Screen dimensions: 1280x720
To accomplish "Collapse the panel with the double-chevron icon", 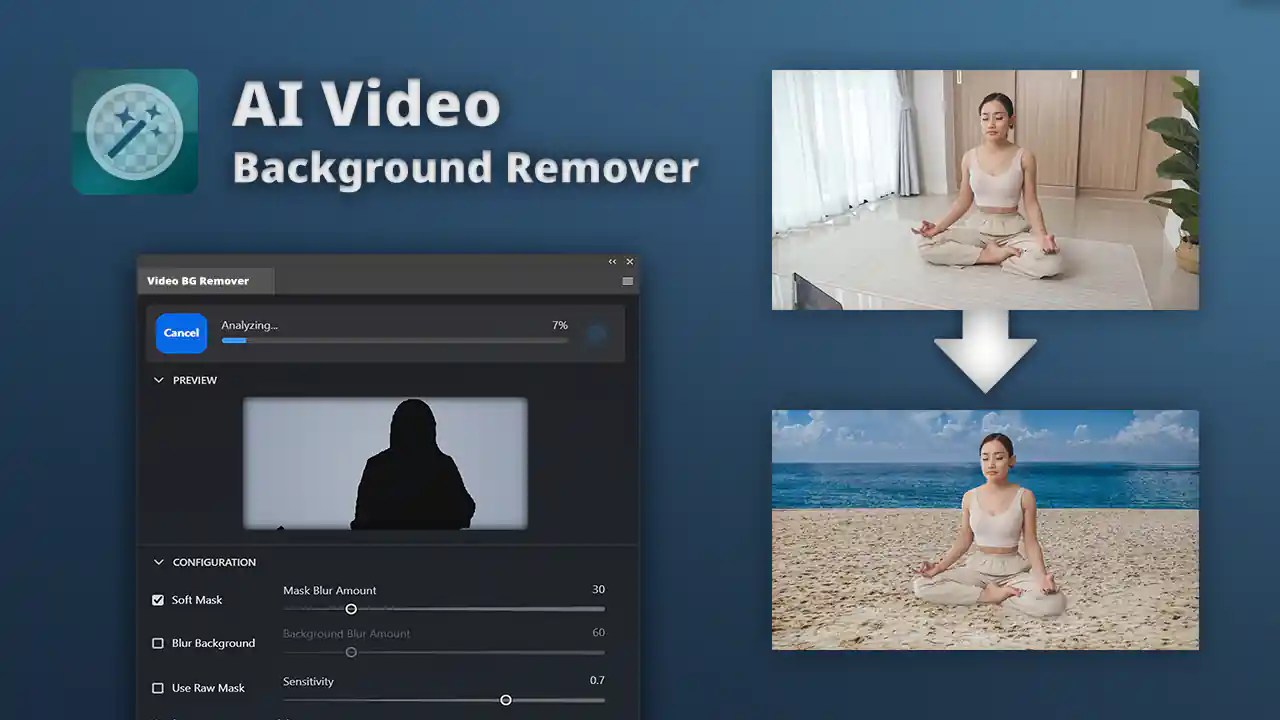I will 612,261.
